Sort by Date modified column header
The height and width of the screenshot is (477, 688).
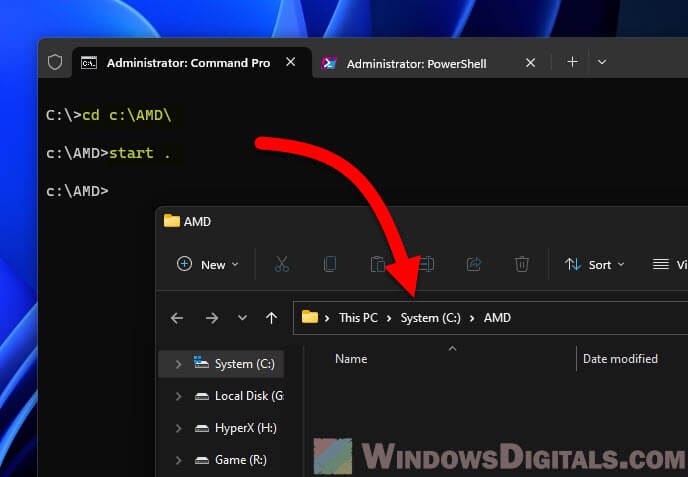click(620, 359)
